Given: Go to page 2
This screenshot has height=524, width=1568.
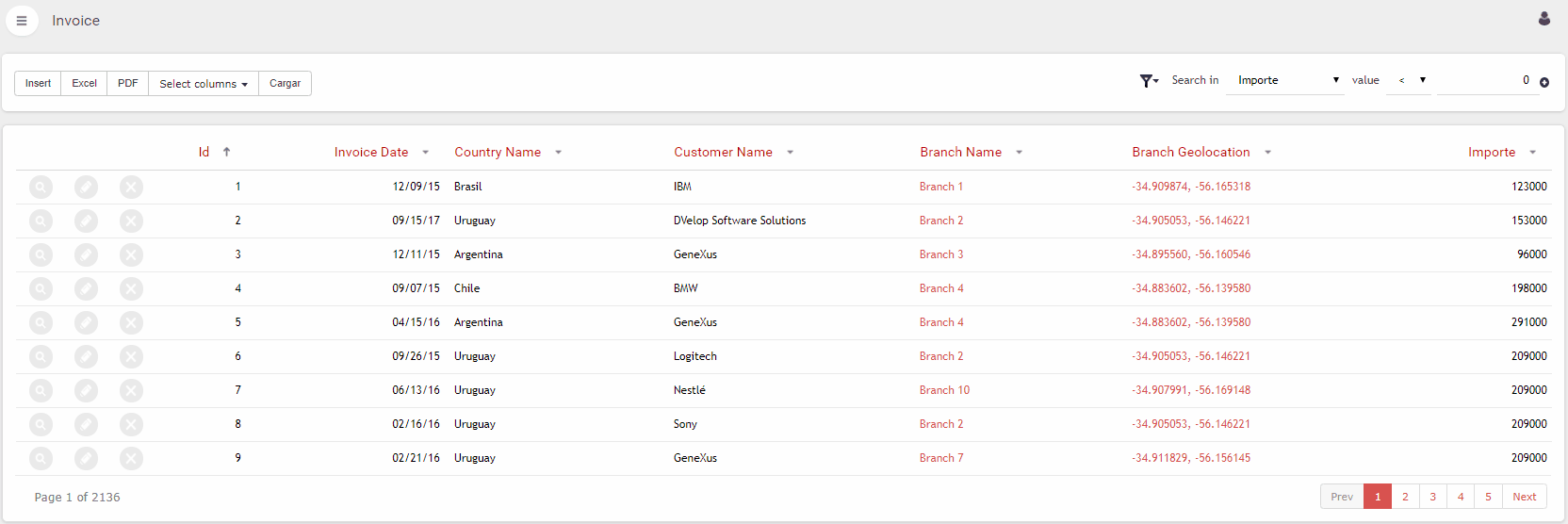Looking at the screenshot, I should (x=1405, y=497).
